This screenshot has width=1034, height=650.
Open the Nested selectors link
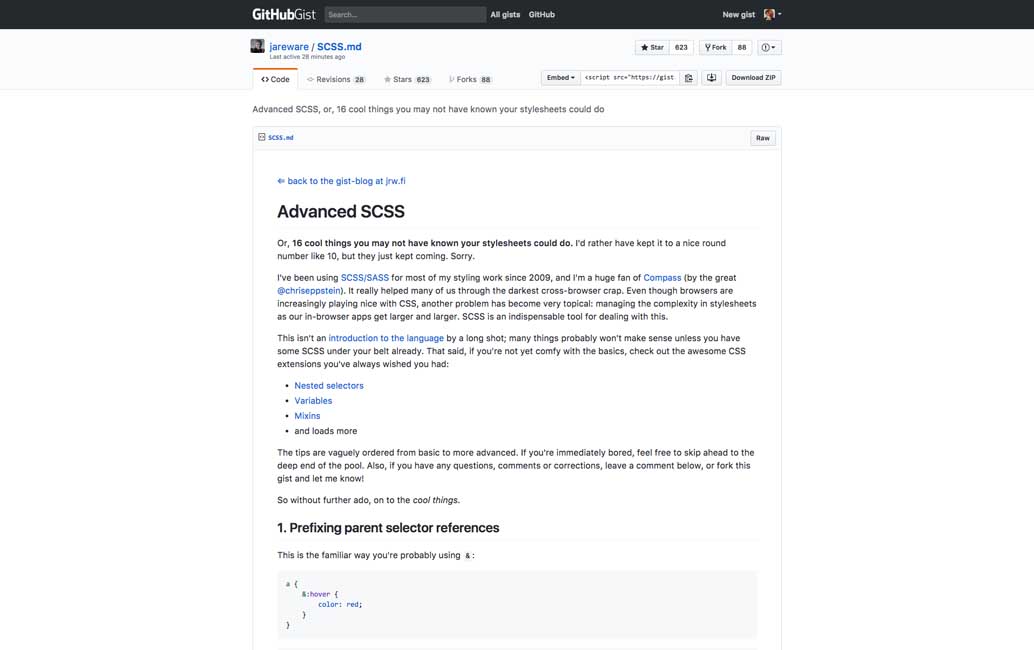click(x=329, y=386)
